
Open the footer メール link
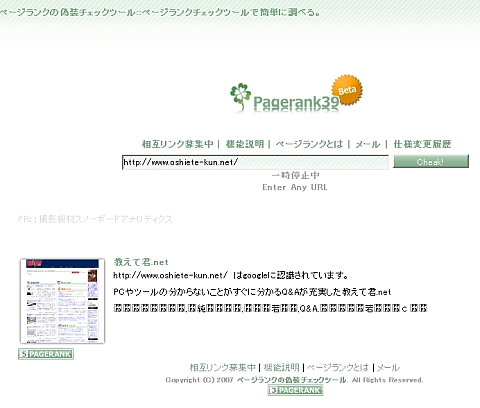point(388,367)
